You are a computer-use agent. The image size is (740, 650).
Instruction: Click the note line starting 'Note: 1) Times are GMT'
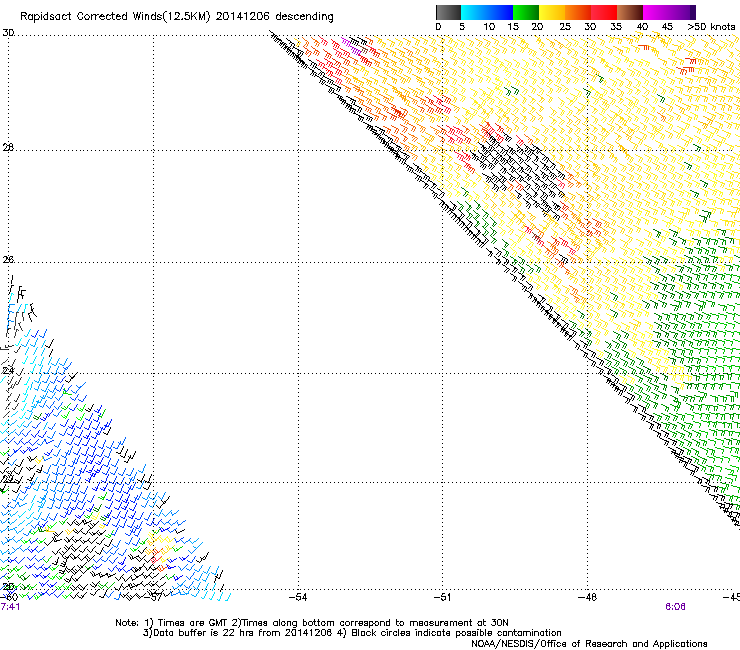pos(312,623)
